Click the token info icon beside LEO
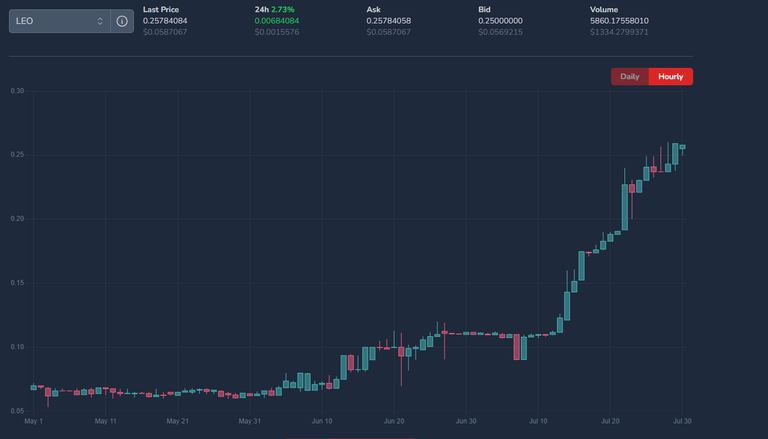 (122, 21)
